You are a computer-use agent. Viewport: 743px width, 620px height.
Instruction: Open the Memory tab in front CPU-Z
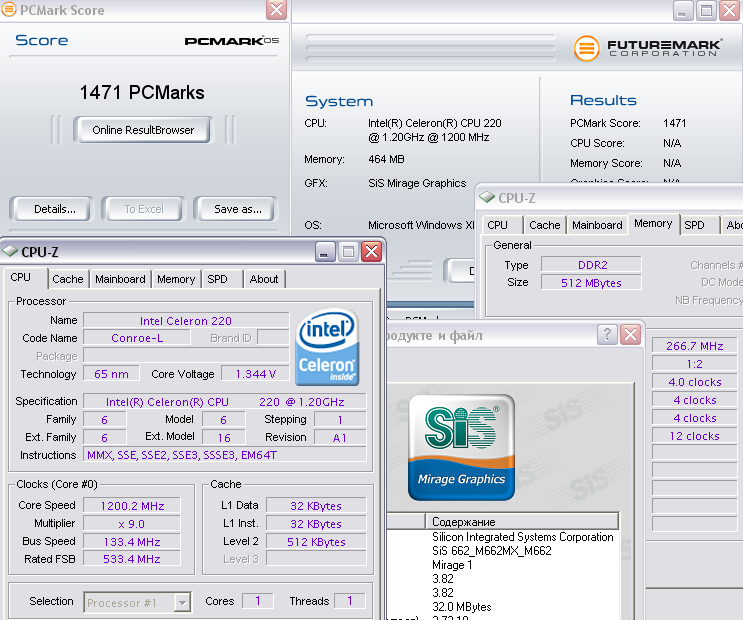[x=176, y=279]
